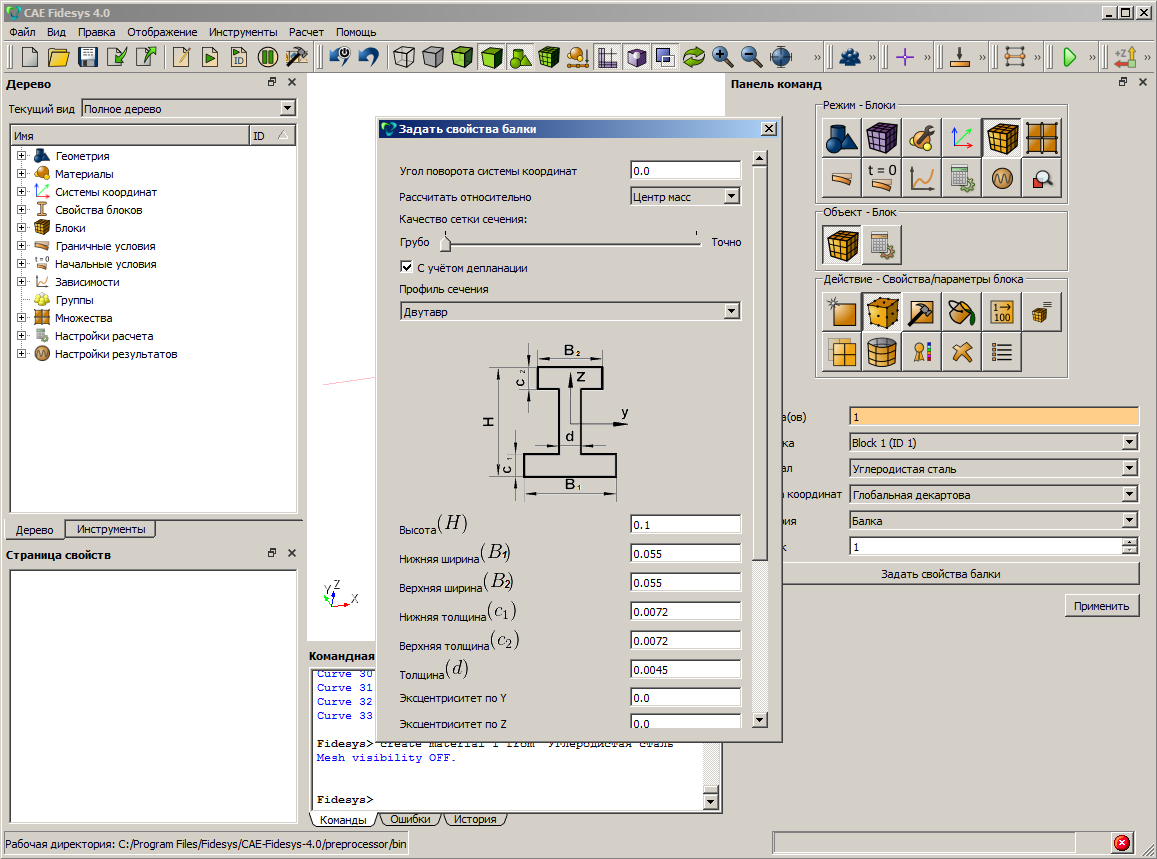Select the Coordinate systems mode icon
Image resolution: width=1157 pixels, height=859 pixels.
point(961,138)
